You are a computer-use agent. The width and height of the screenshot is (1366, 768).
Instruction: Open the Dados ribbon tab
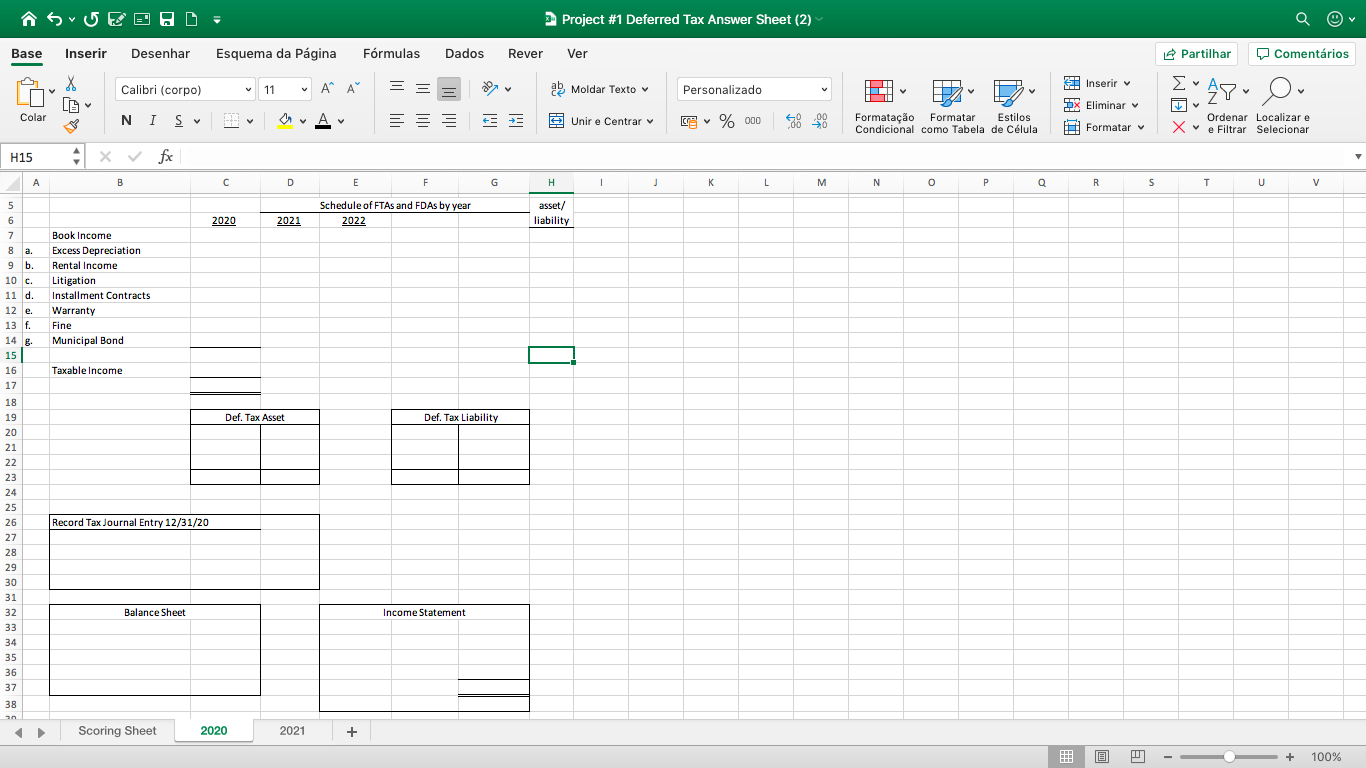tap(464, 53)
